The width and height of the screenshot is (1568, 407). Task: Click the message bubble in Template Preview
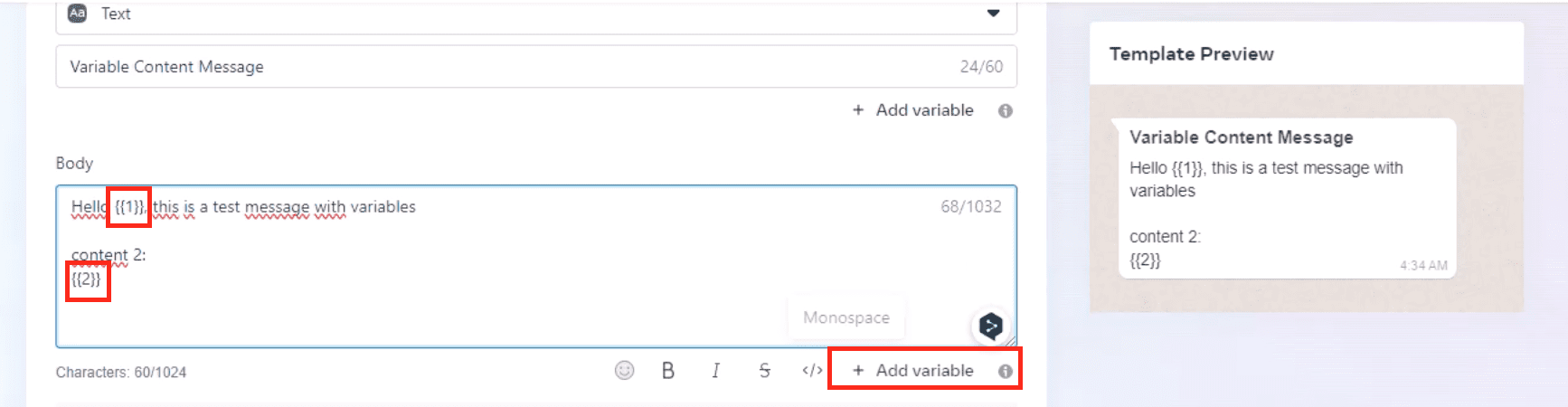[1286, 199]
